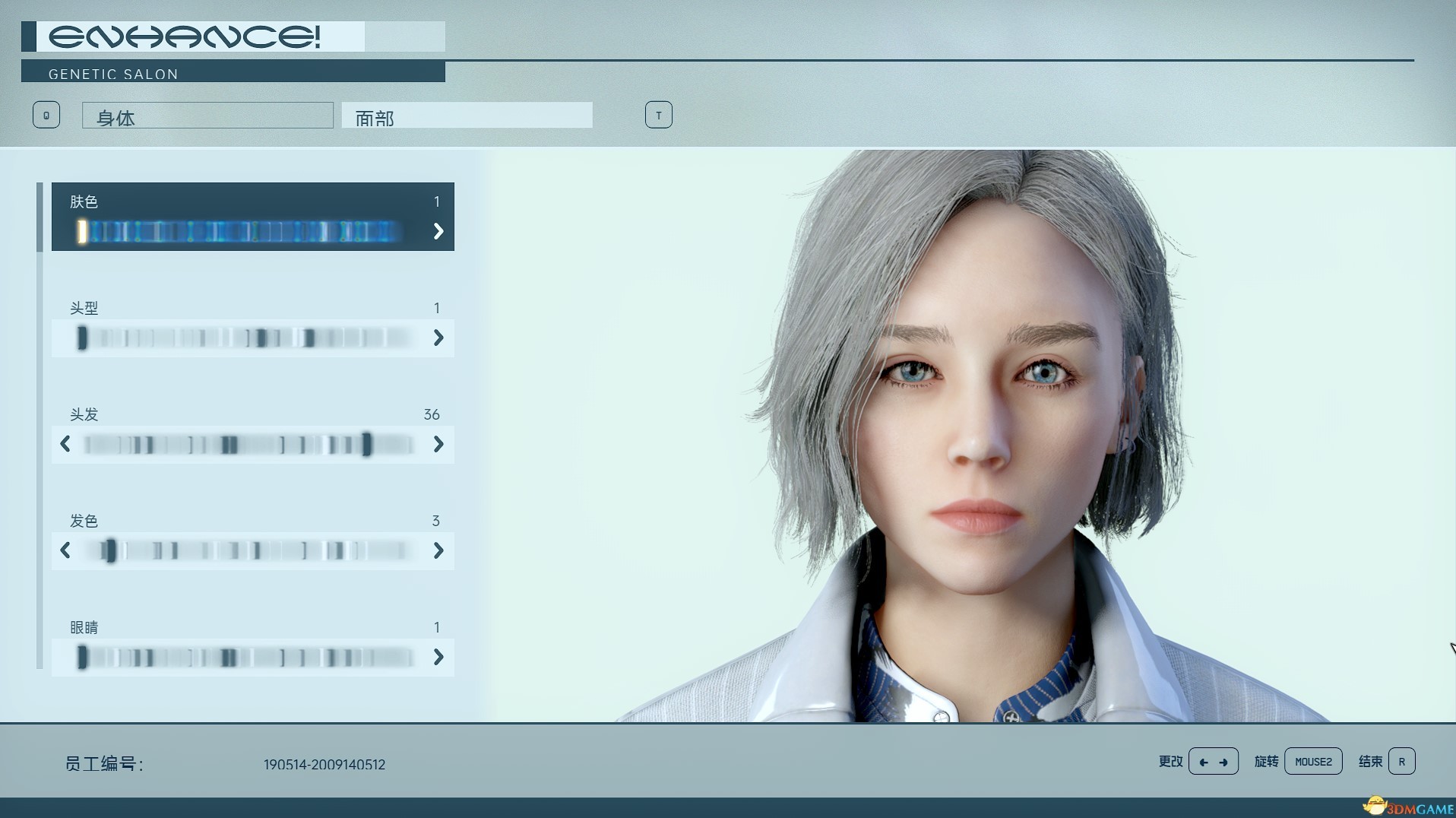Click the Q key previous-tab icon
The height and width of the screenshot is (818, 1456).
(46, 115)
